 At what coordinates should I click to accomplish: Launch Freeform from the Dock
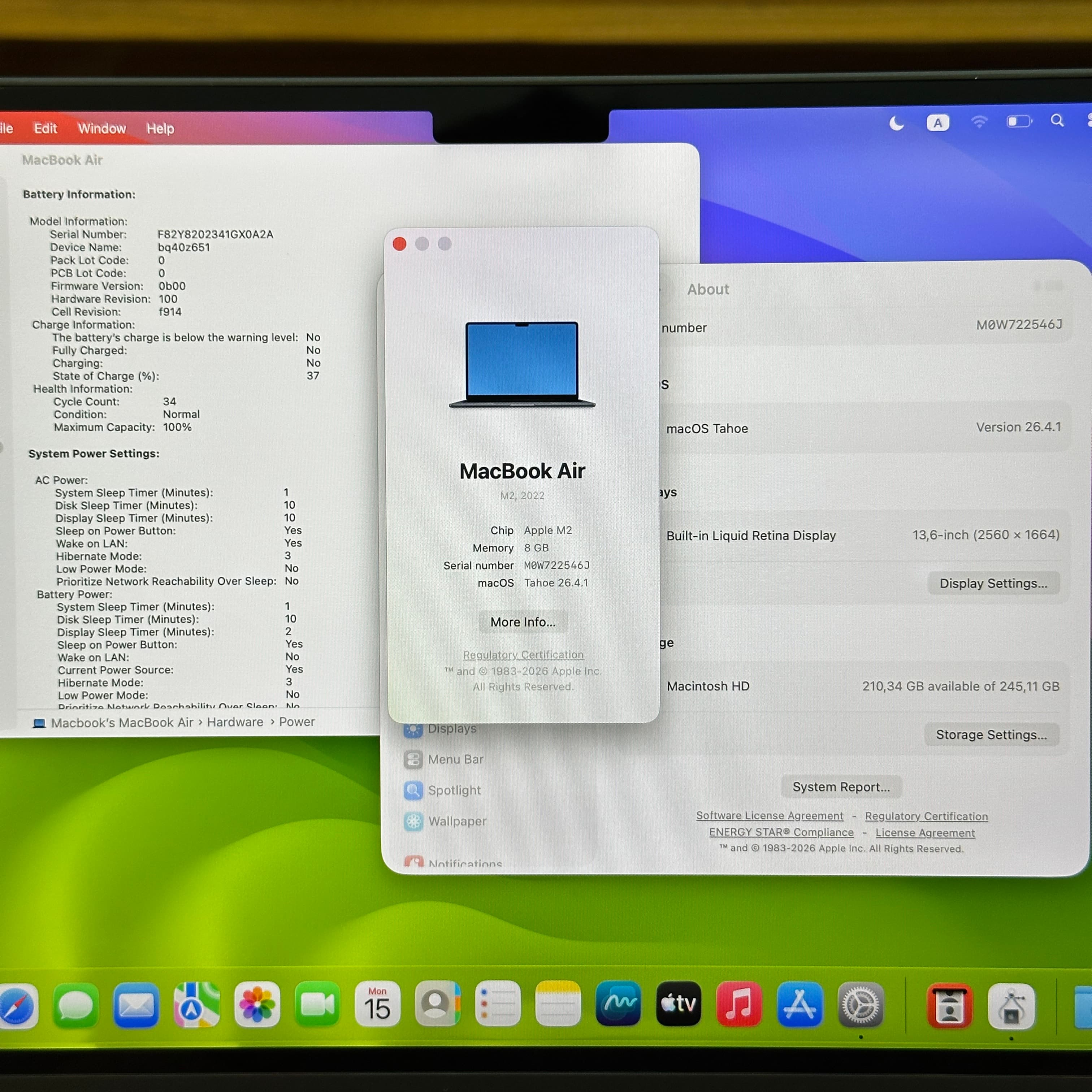(618, 1003)
